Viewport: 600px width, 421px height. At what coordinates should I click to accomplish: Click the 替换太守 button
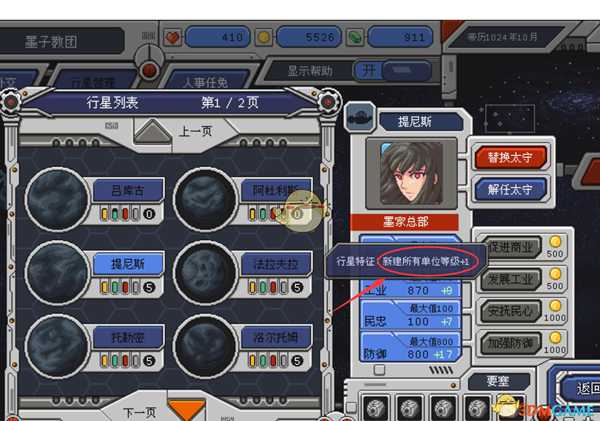click(x=510, y=157)
